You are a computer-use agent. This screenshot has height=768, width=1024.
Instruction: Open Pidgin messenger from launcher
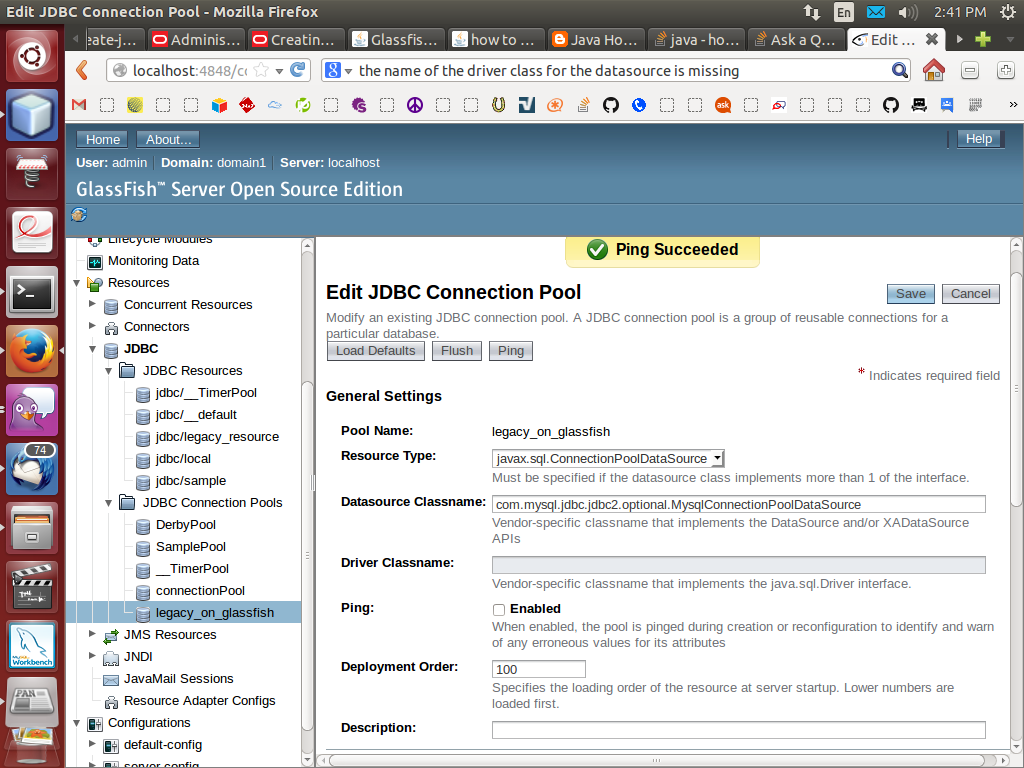pos(32,410)
